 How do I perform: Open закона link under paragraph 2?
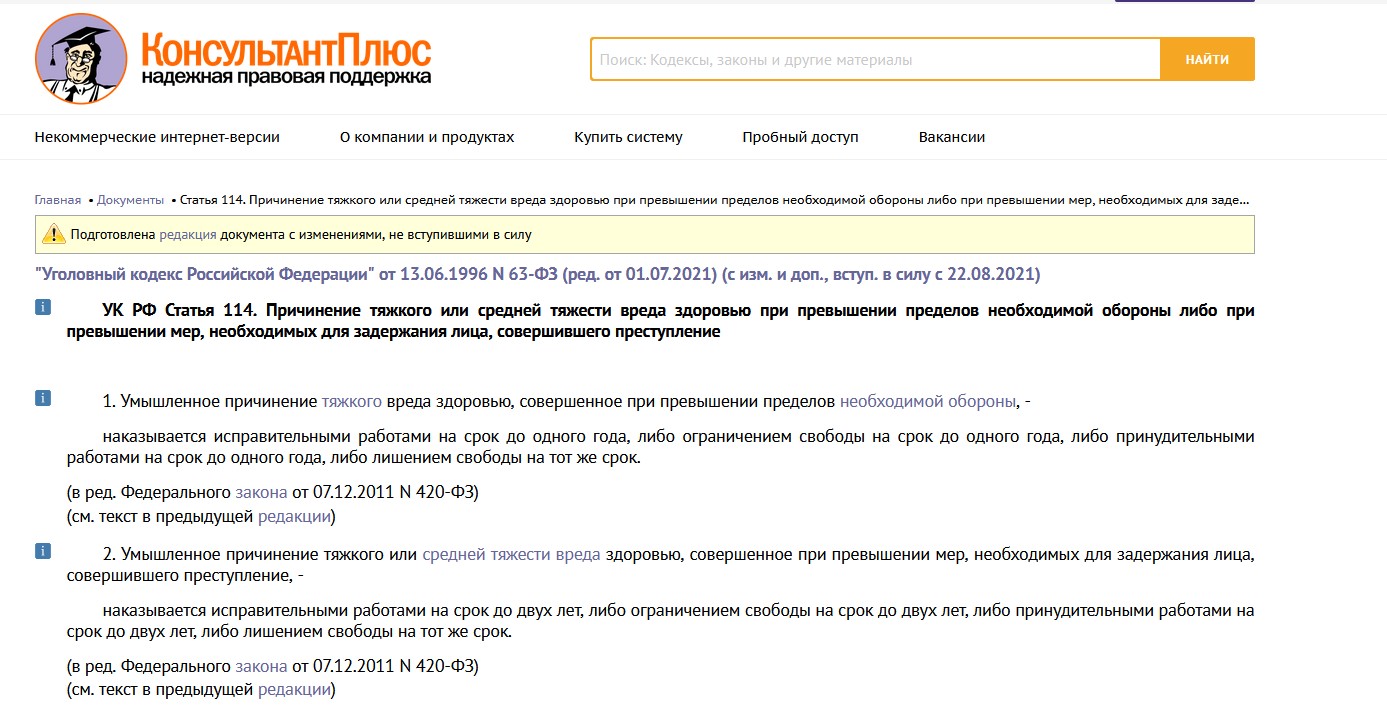261,665
